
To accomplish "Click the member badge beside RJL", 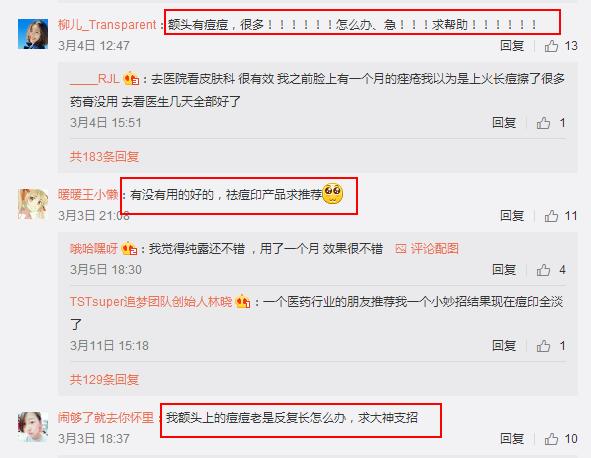I will (x=131, y=79).
